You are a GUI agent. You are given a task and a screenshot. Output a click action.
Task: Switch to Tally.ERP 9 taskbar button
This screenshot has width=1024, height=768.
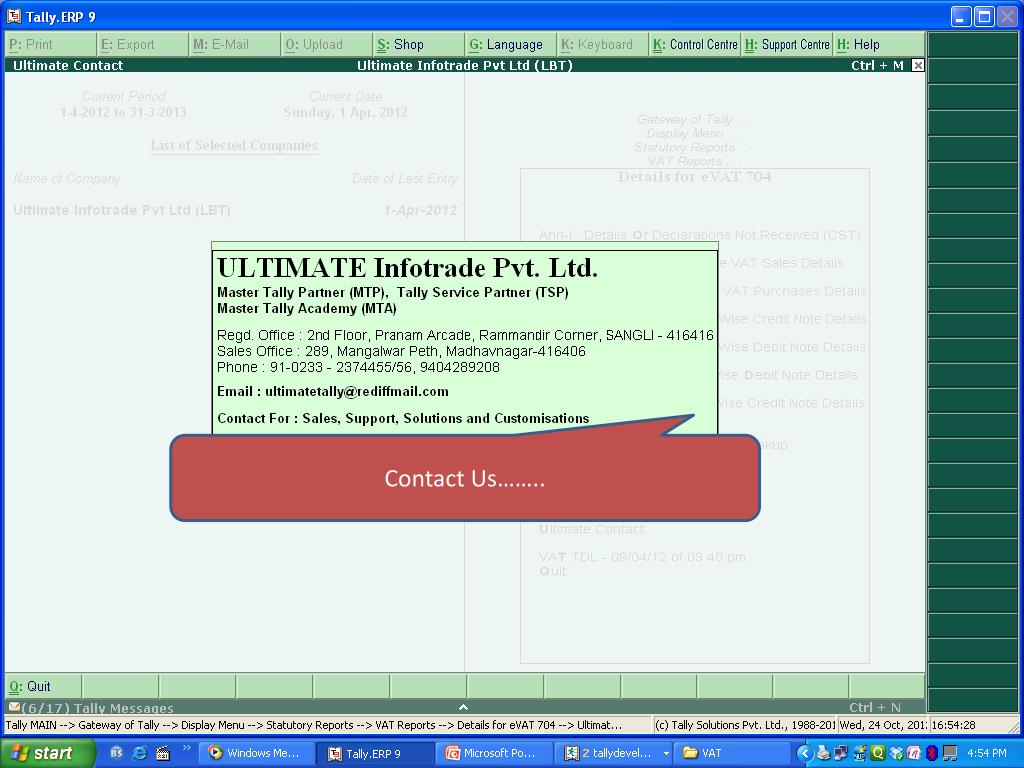[x=376, y=753]
